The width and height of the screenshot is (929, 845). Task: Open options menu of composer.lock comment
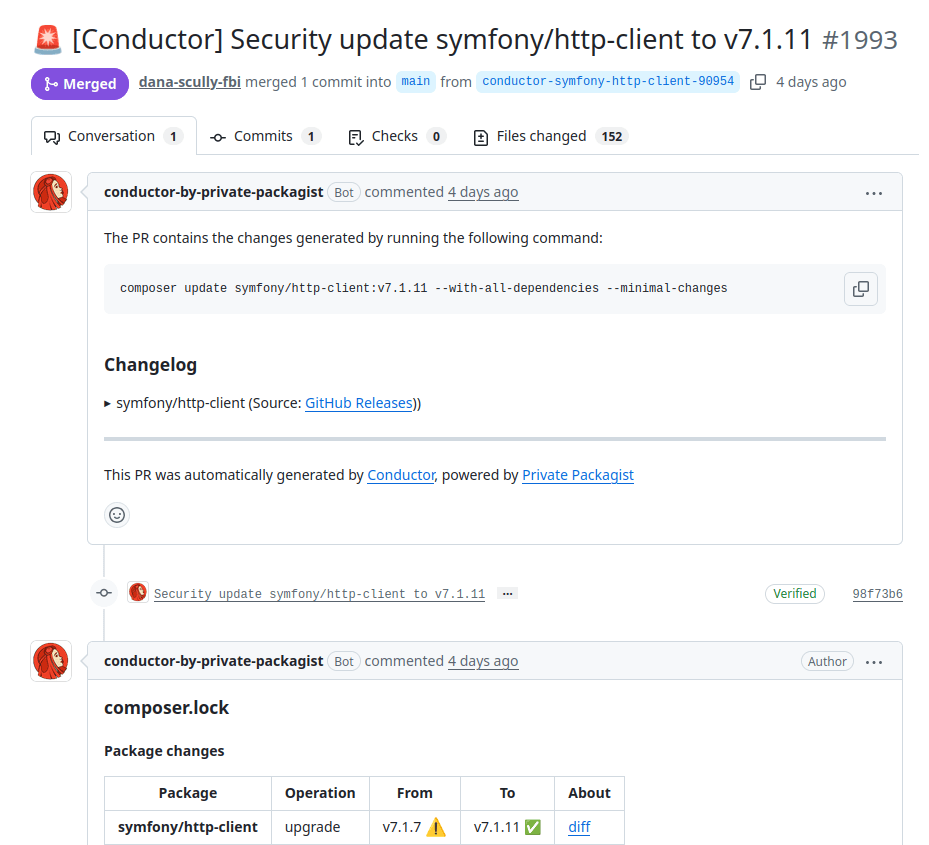873,662
